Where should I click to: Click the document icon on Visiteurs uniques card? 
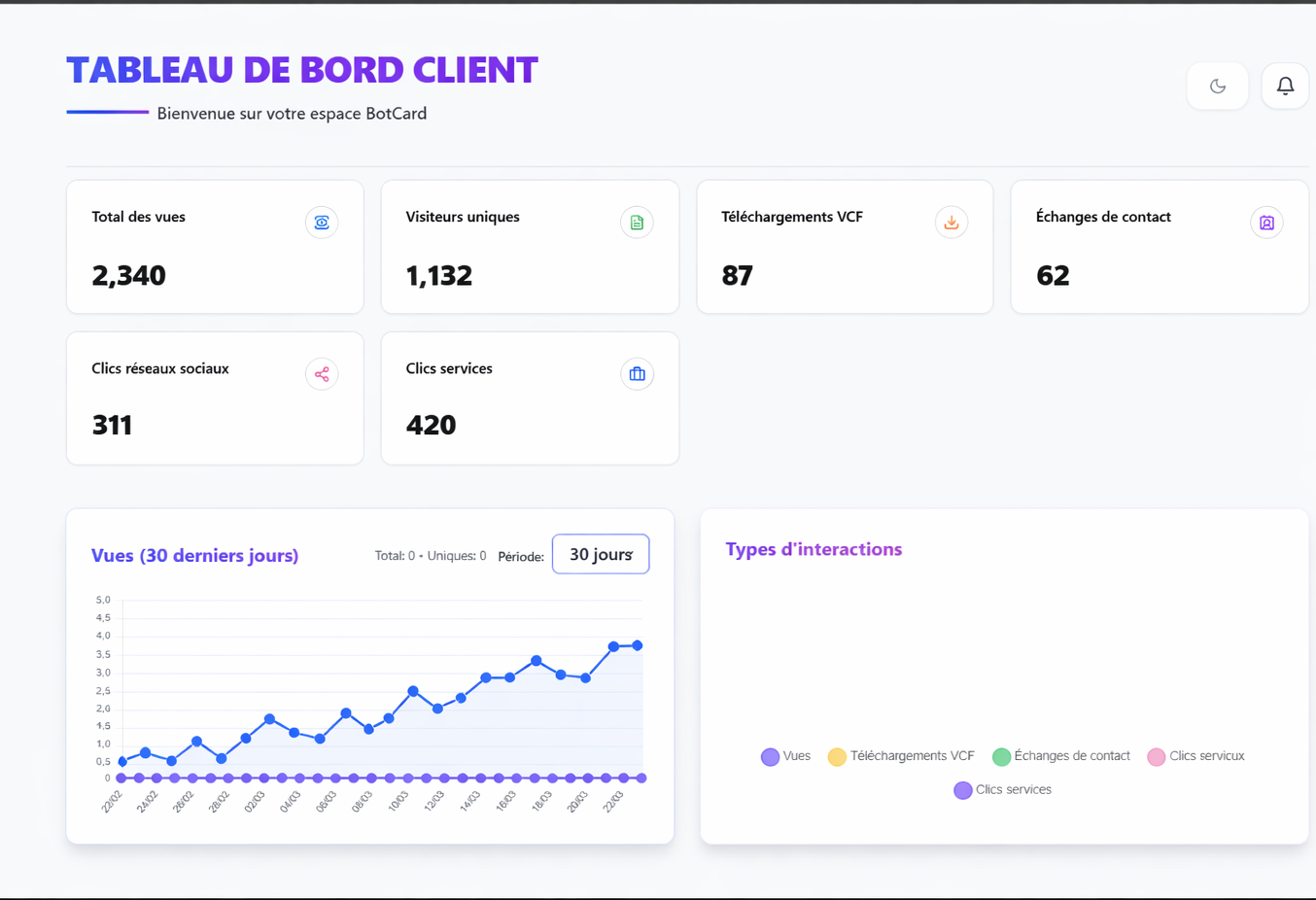[637, 223]
